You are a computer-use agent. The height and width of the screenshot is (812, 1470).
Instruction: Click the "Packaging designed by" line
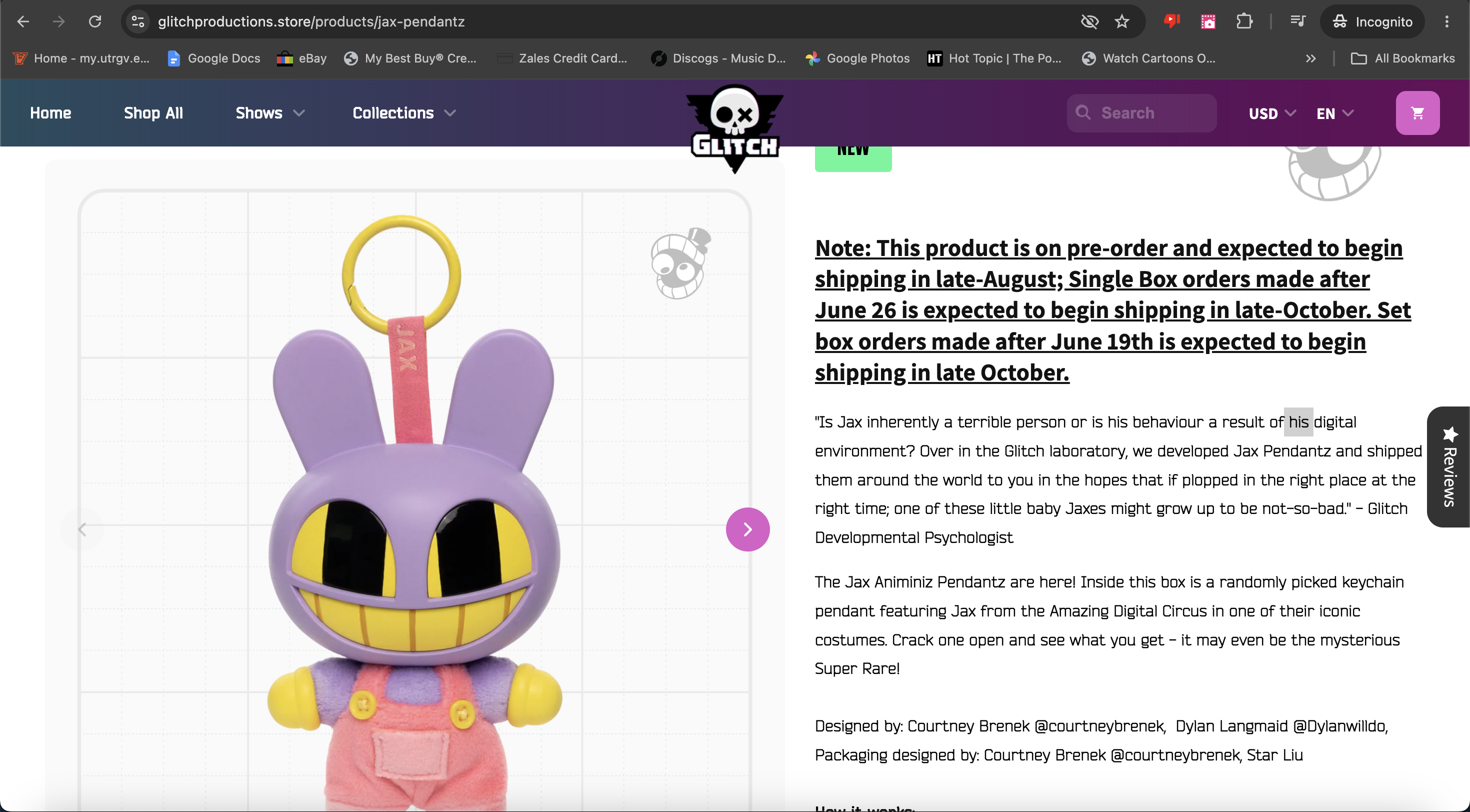point(1058,755)
